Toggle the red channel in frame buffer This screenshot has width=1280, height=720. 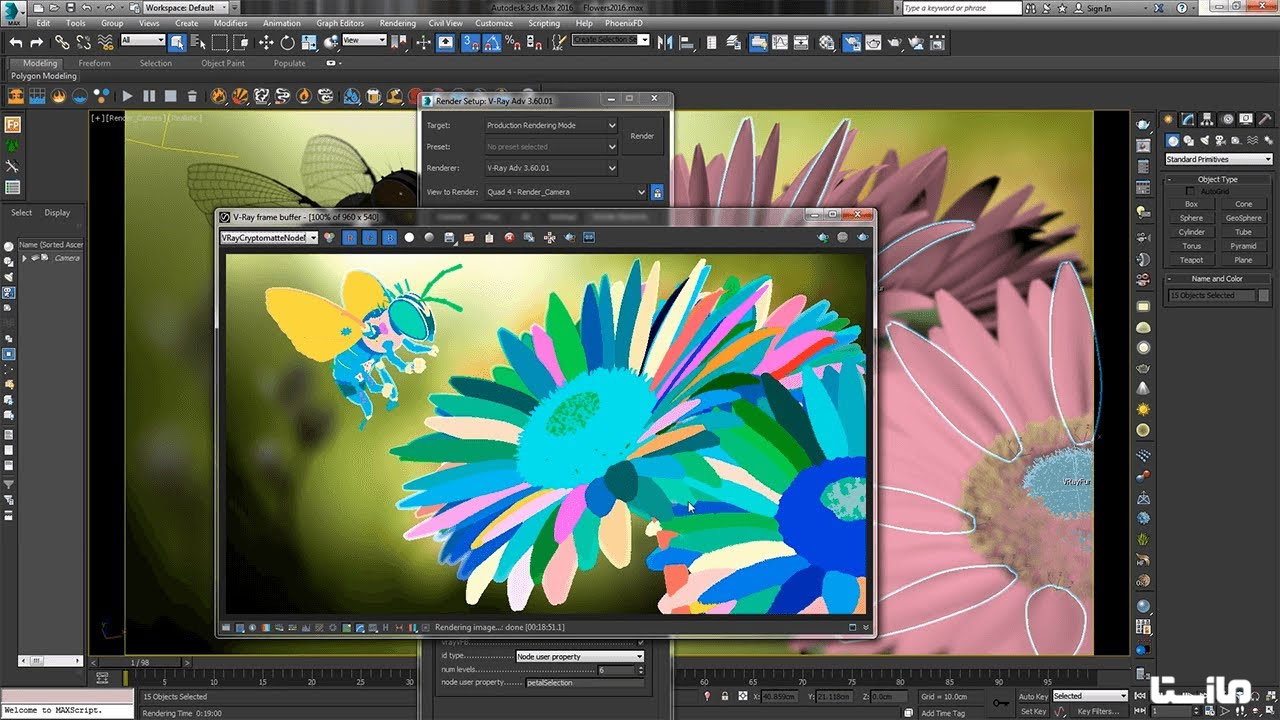pos(350,238)
